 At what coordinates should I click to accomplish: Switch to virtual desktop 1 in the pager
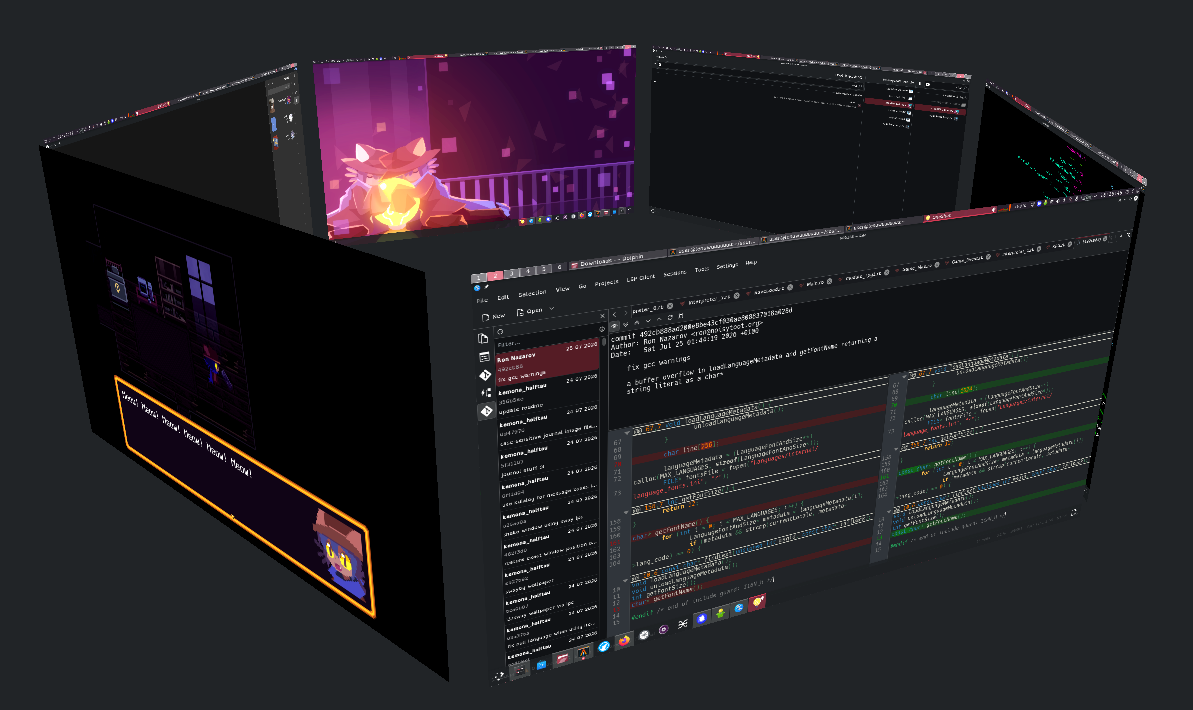[x=478, y=278]
